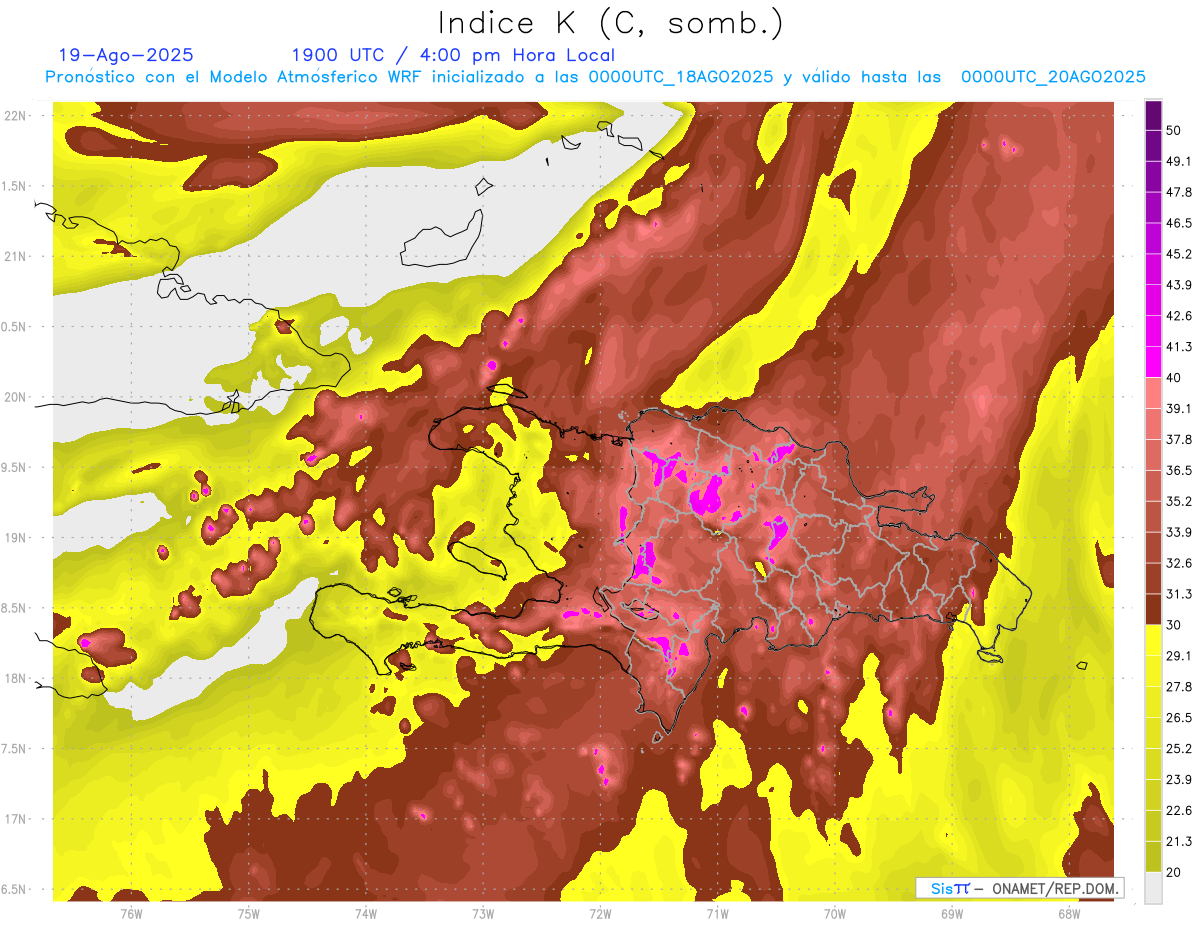Select the colorbar value "30"
Image resolution: width=1200 pixels, height=927 pixels.
(1175, 625)
